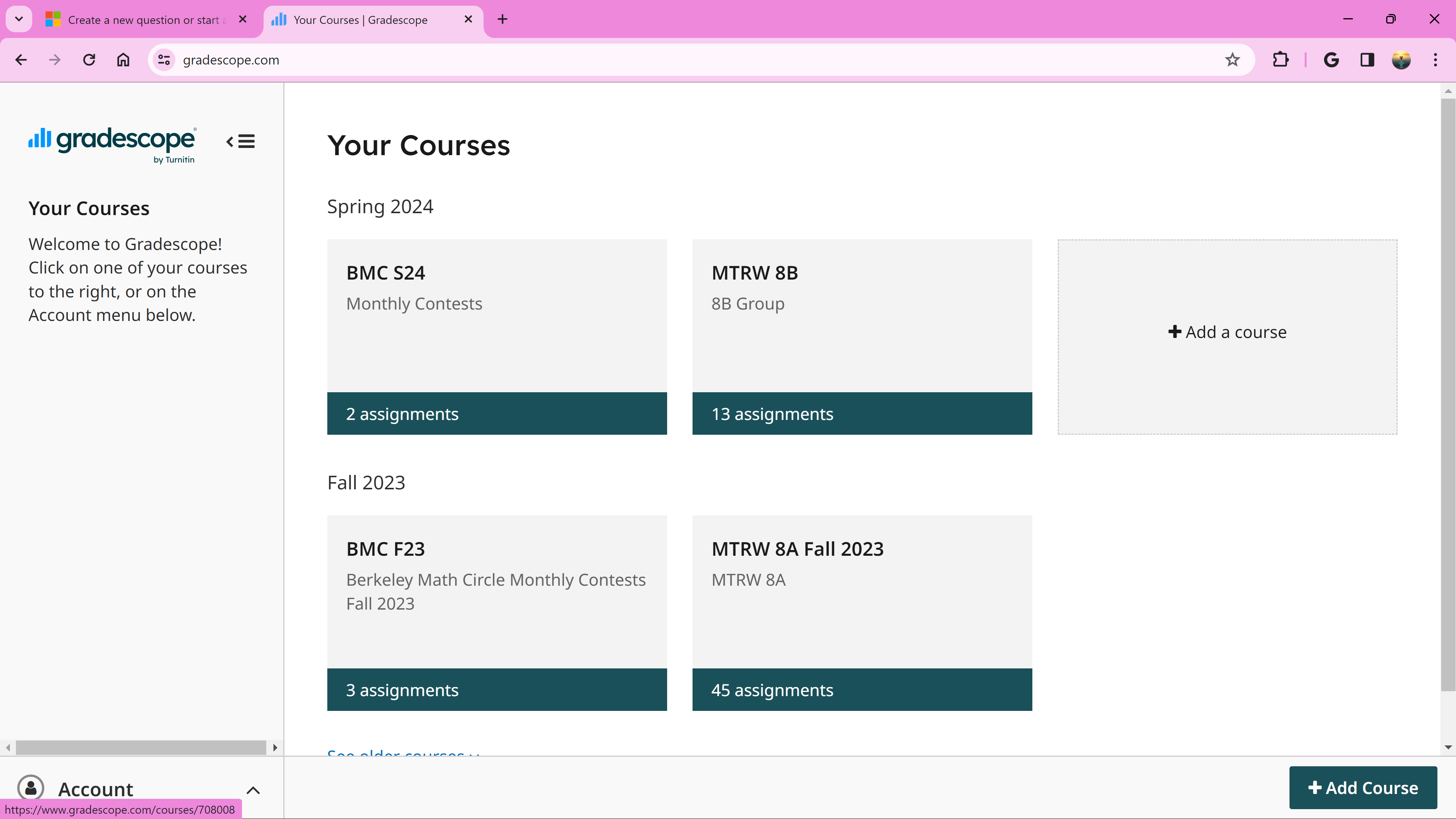
Task: Collapse the Gradescope sidebar menu icon
Action: (241, 141)
